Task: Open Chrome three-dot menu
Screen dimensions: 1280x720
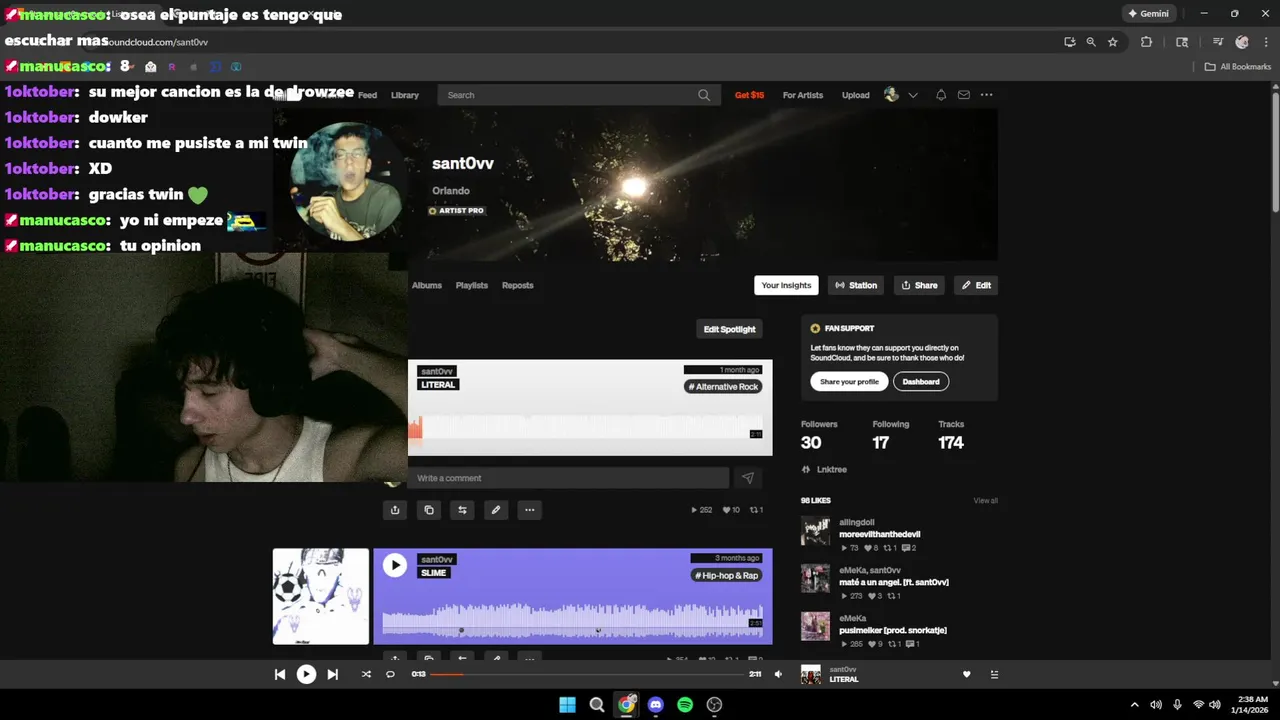Action: point(1265,42)
